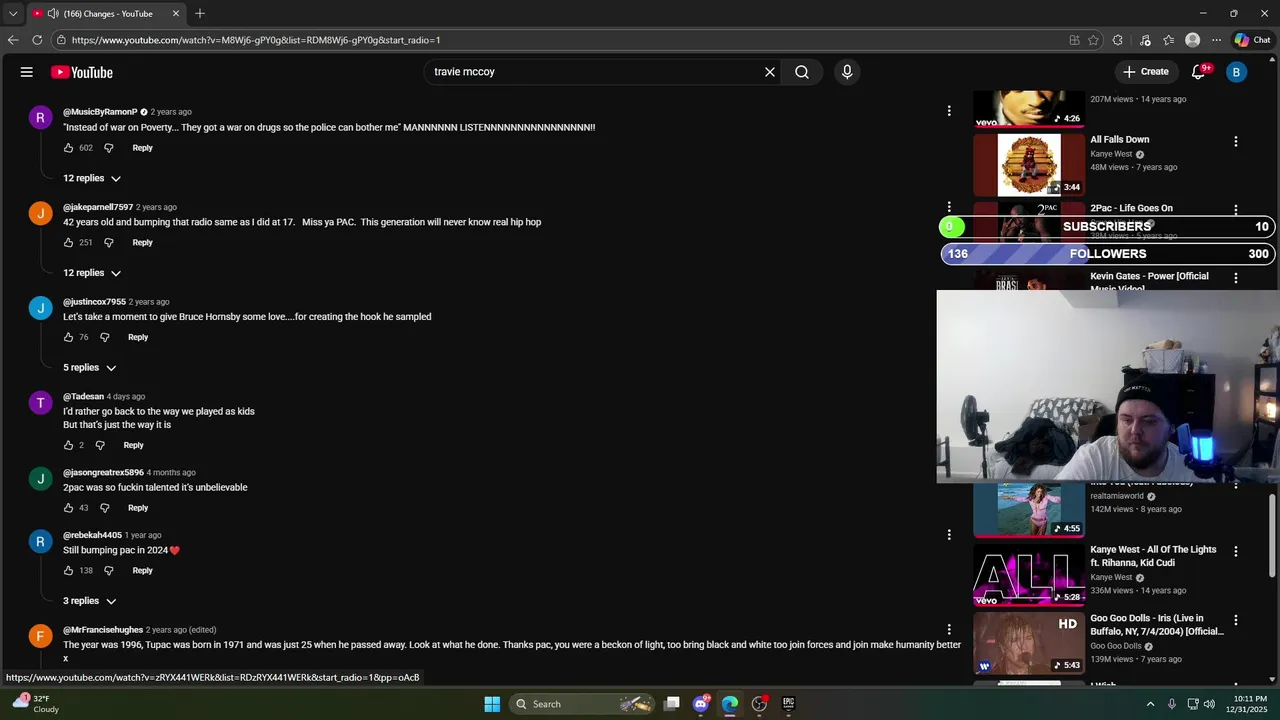Open the volume control in the system tray
Image resolution: width=1280 pixels, height=720 pixels.
(1209, 704)
